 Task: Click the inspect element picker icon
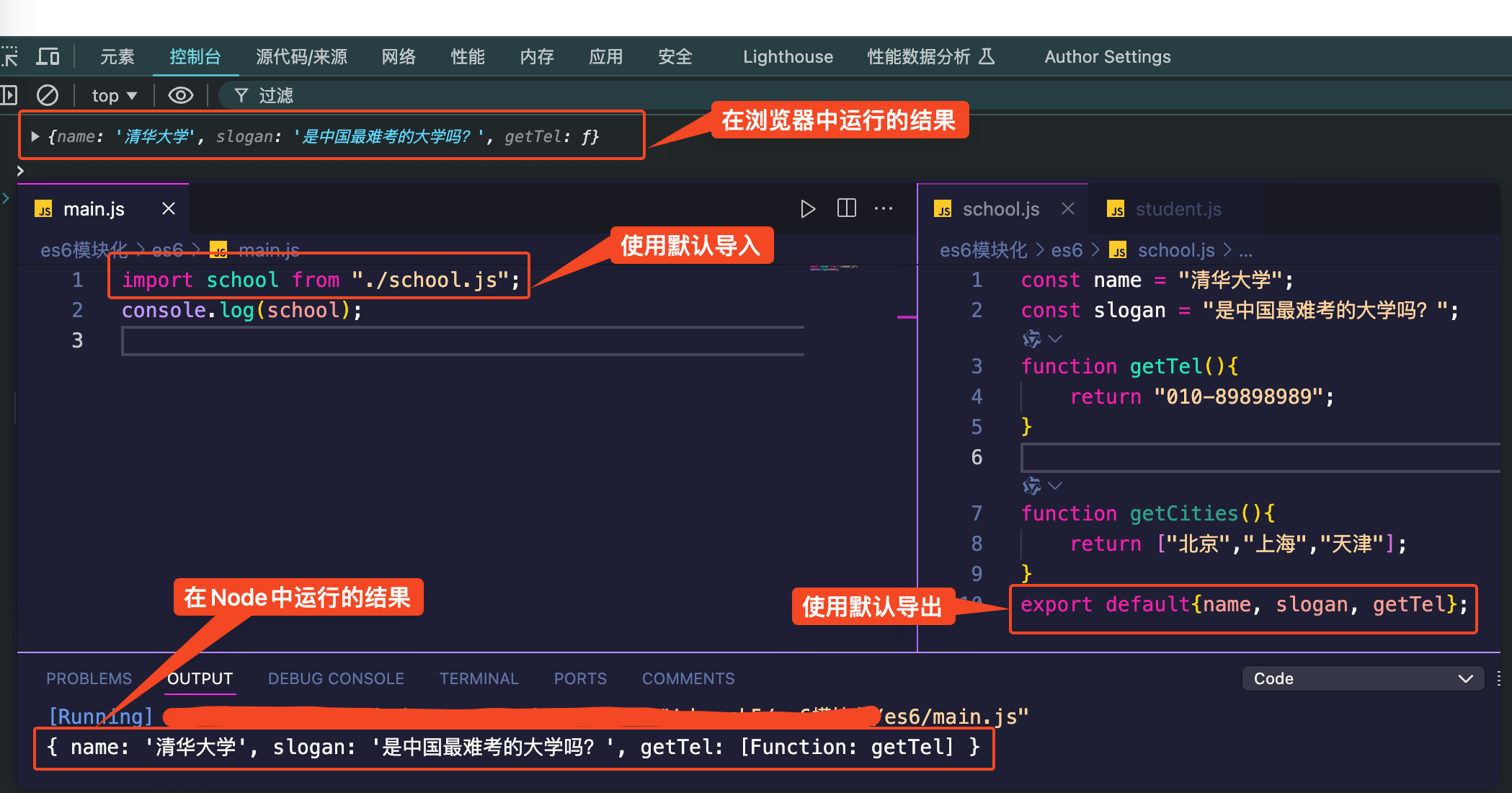10,56
